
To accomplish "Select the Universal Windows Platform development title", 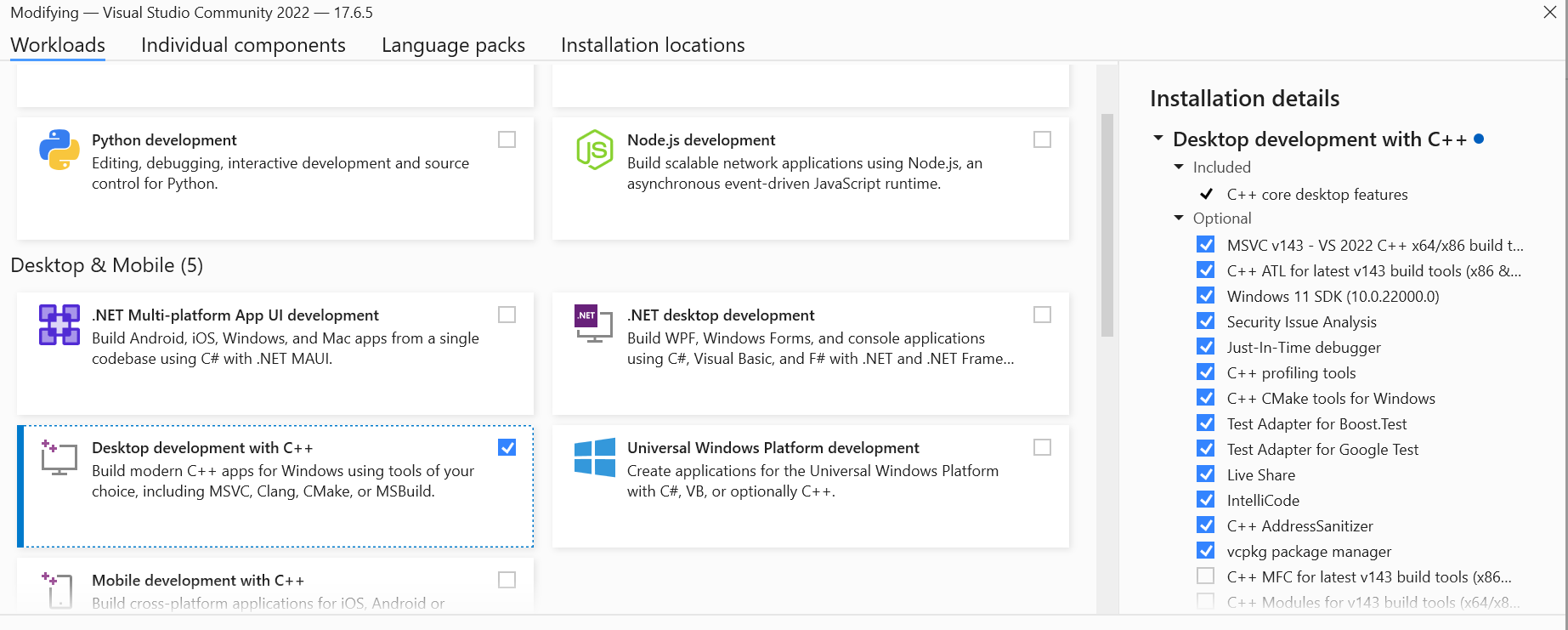I will pos(773,447).
